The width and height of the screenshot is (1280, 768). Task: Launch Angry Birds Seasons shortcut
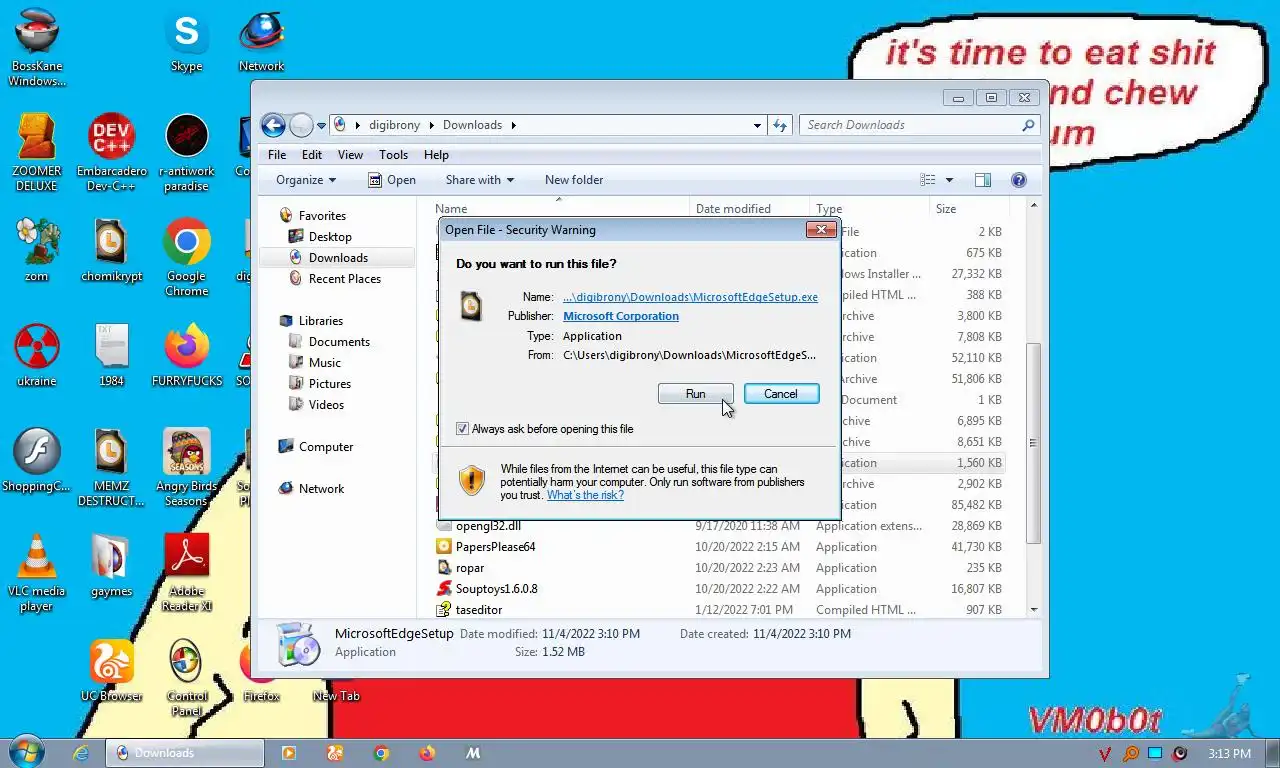click(x=186, y=467)
